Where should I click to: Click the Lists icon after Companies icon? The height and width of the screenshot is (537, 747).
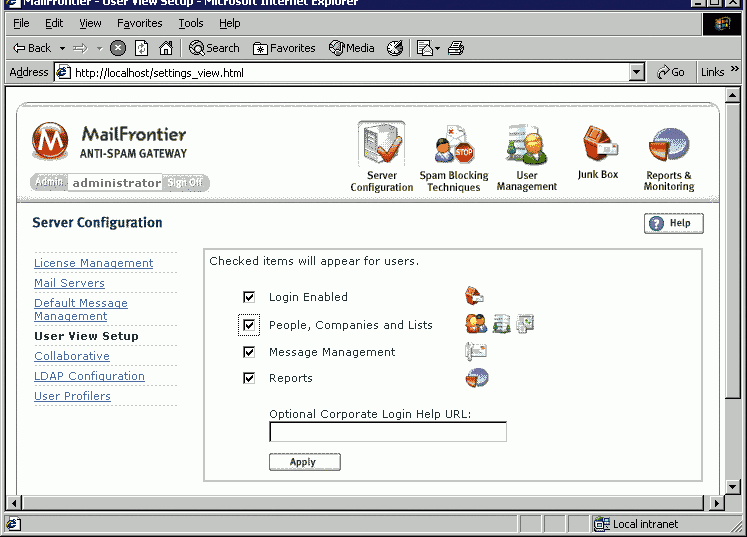tap(525, 324)
